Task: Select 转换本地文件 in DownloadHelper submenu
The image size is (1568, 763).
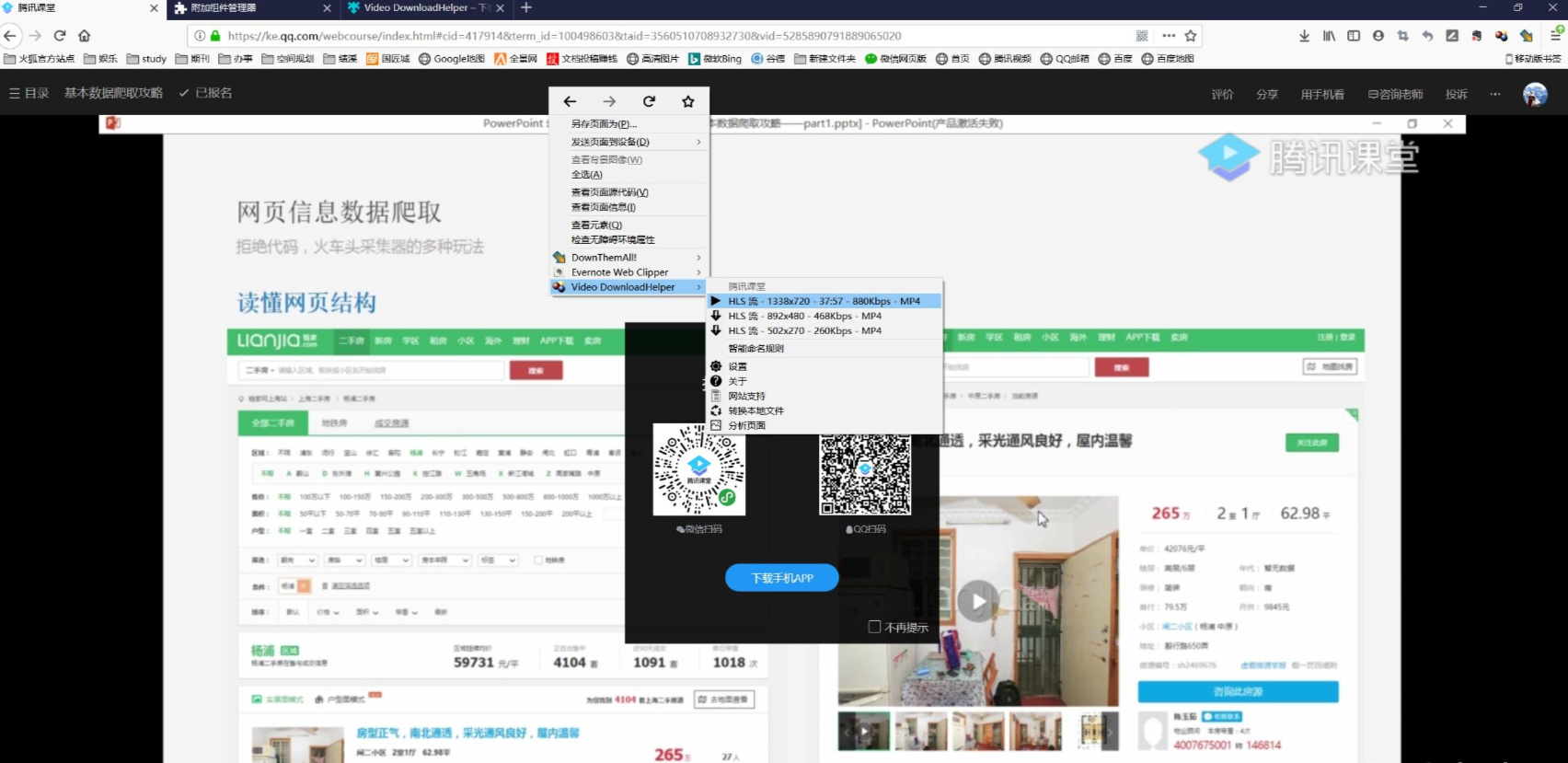Action: tap(824, 410)
